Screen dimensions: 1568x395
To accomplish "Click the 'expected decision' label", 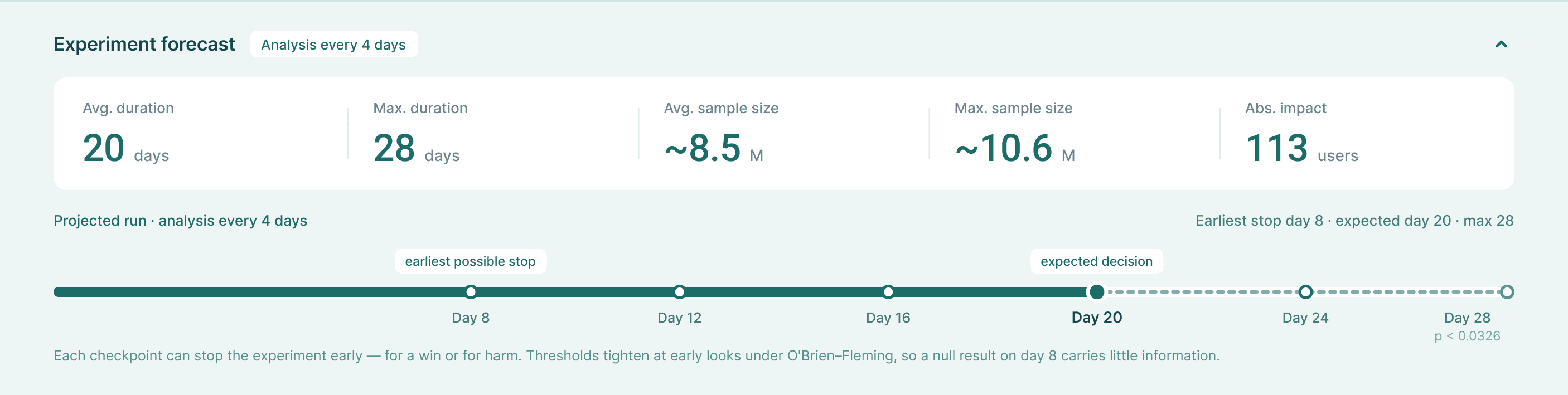I will click(1096, 261).
